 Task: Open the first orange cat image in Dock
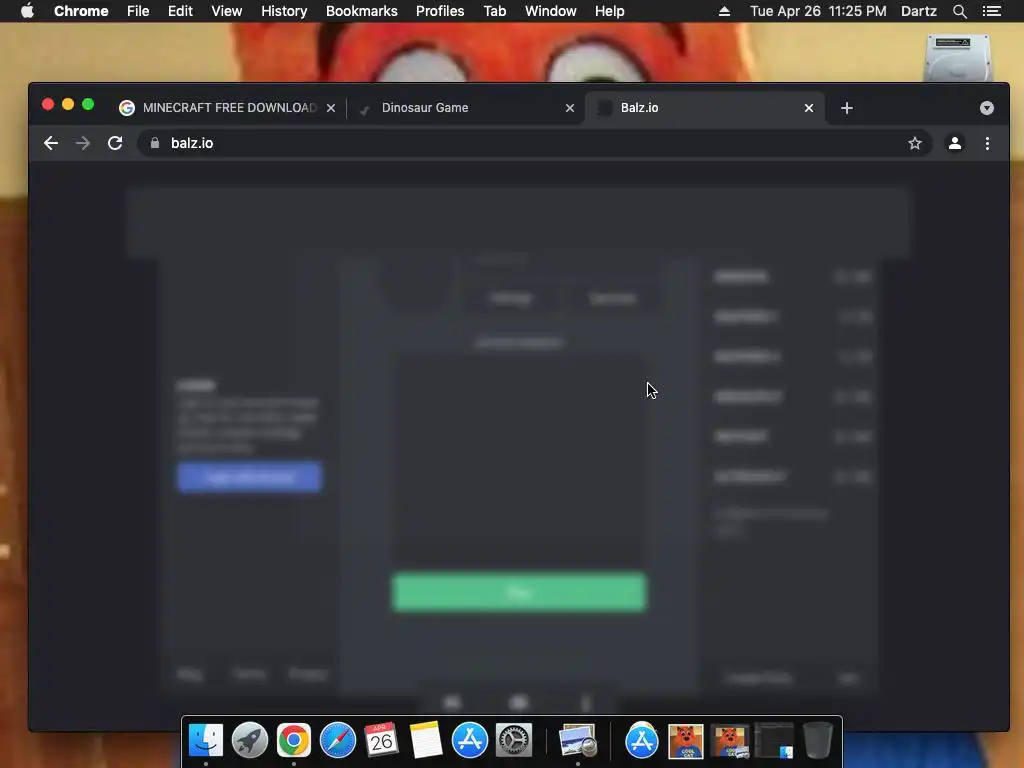coord(686,741)
